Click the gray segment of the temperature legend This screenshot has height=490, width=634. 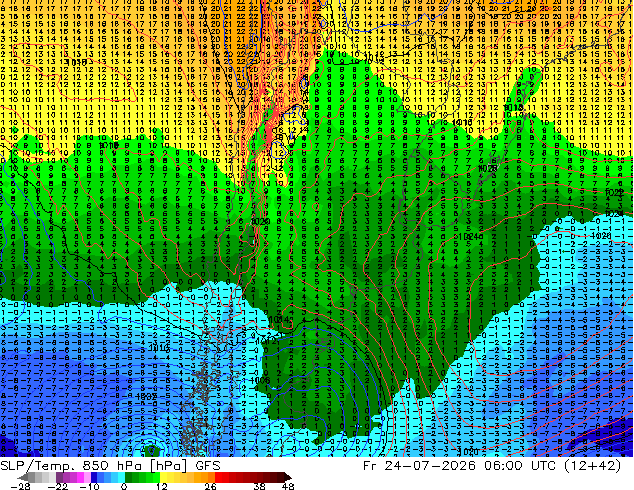(32, 477)
